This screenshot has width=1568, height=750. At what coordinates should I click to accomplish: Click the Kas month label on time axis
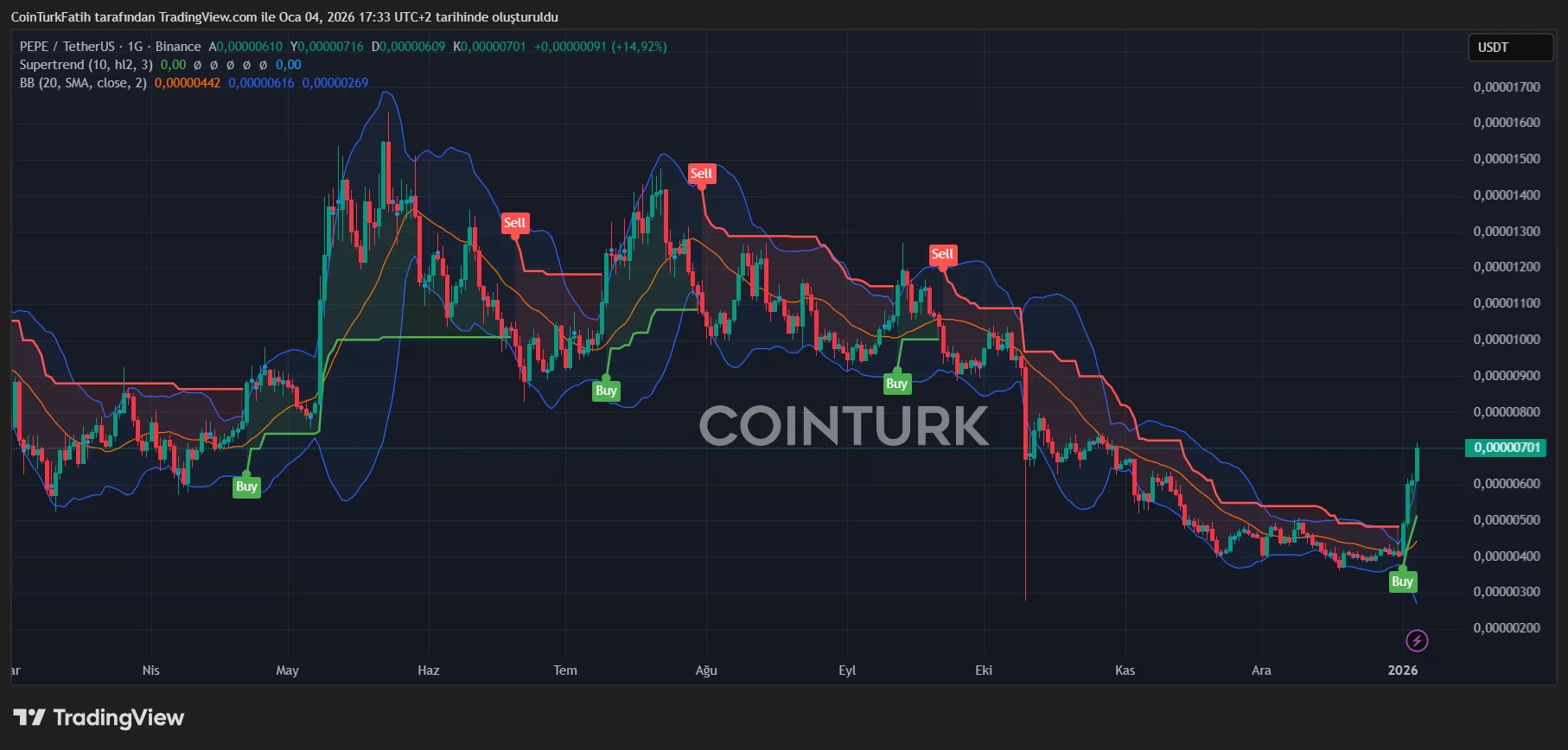1125,671
